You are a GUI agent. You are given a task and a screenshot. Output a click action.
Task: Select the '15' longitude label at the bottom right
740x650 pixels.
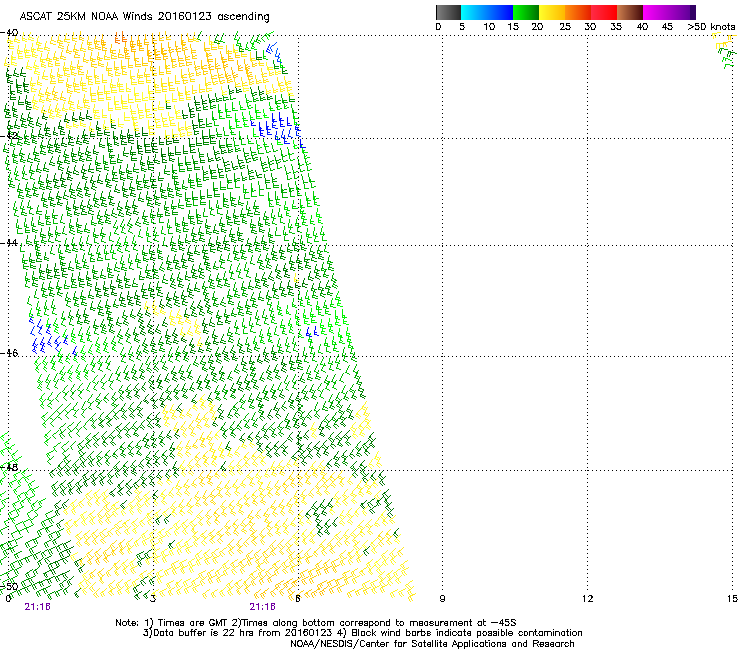(x=732, y=599)
